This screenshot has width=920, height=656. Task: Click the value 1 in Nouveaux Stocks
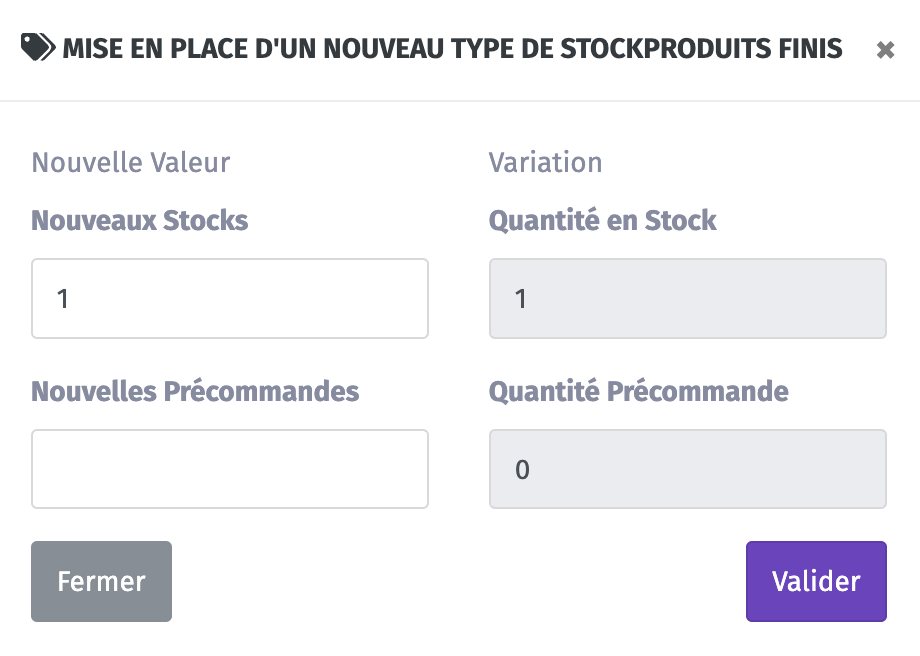(x=63, y=299)
